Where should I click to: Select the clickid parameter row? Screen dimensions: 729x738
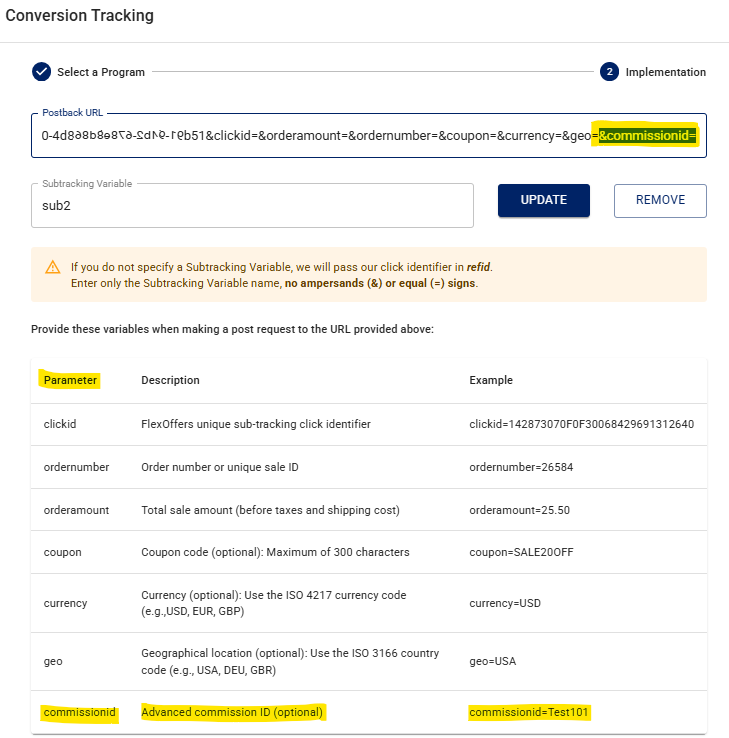(368, 424)
